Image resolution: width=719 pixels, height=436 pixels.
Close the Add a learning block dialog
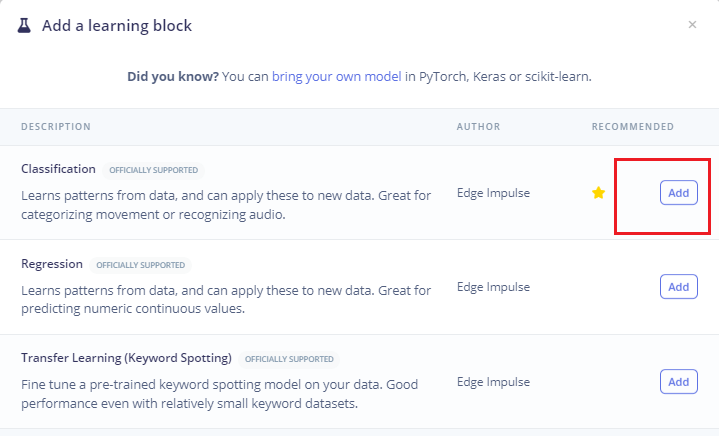[x=692, y=25]
